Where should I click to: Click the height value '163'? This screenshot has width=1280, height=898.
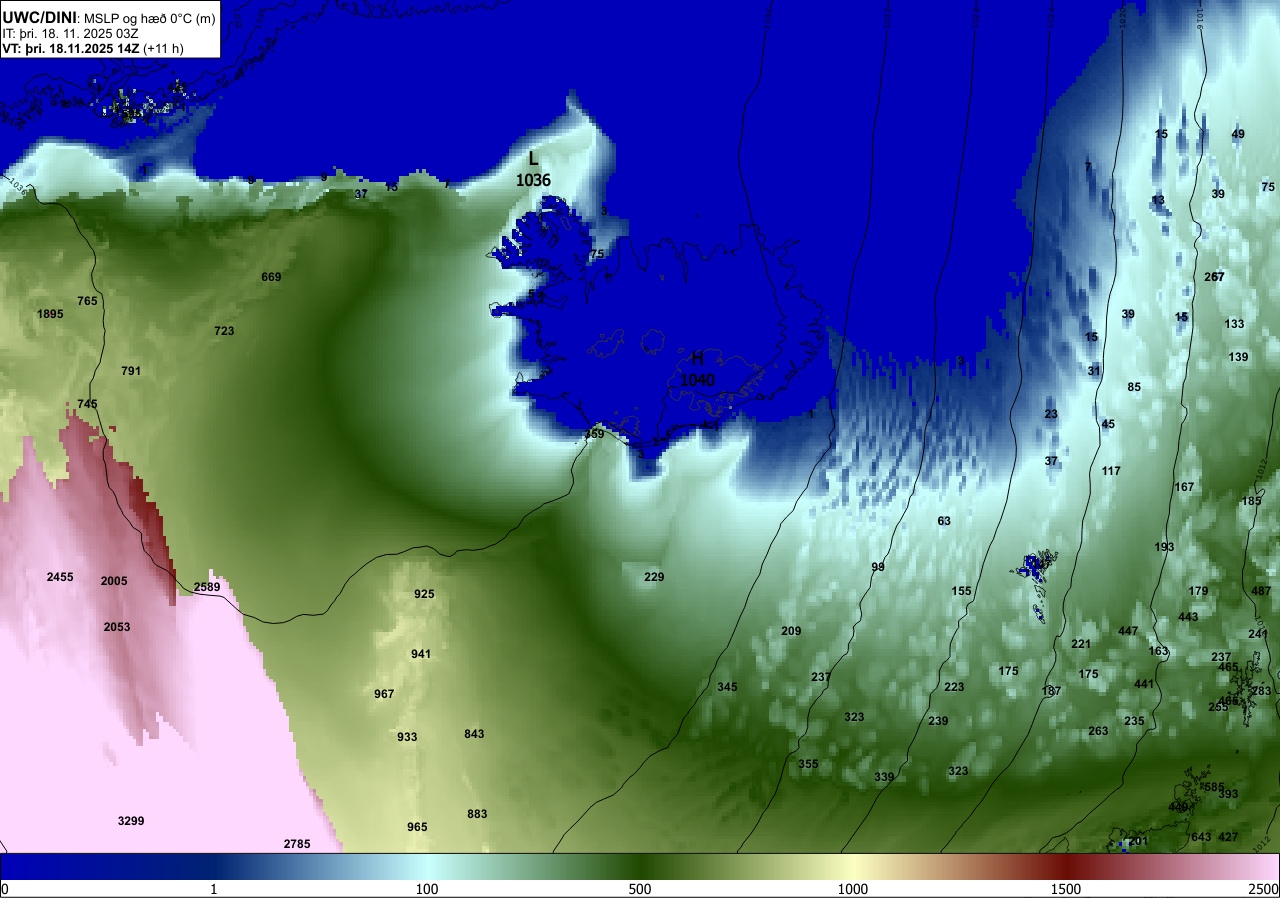click(1158, 651)
